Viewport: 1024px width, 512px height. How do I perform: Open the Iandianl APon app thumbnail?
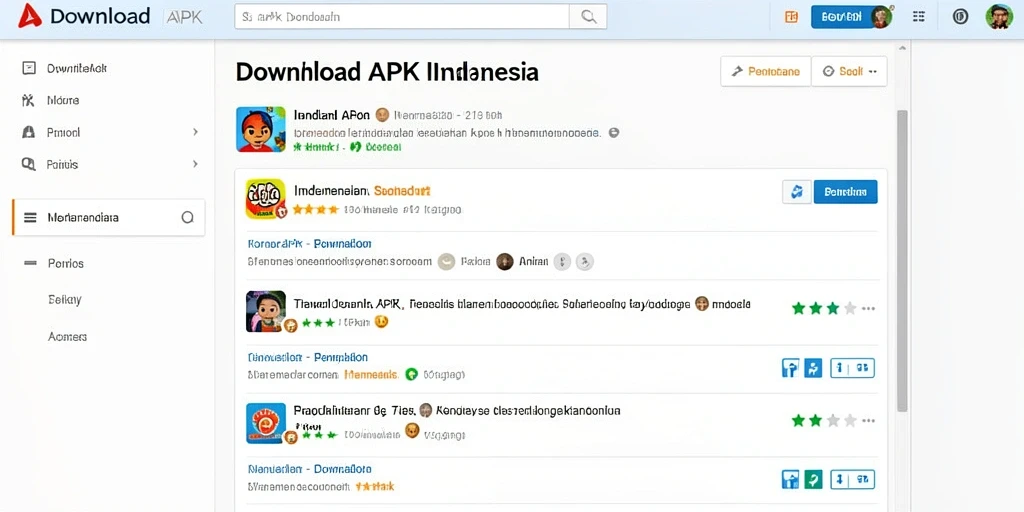[261, 129]
